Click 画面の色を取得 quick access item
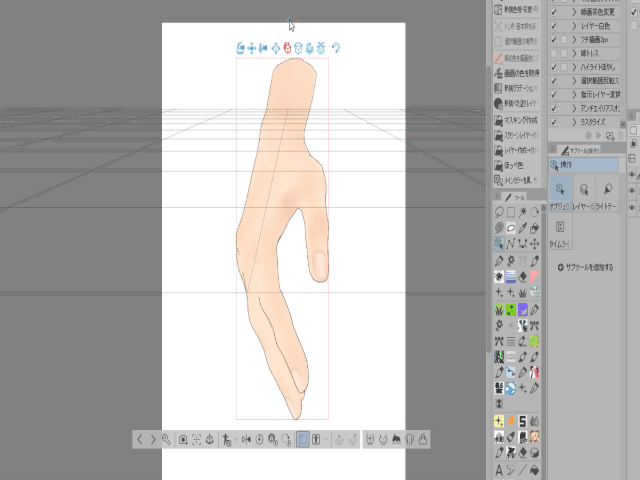 (x=516, y=73)
